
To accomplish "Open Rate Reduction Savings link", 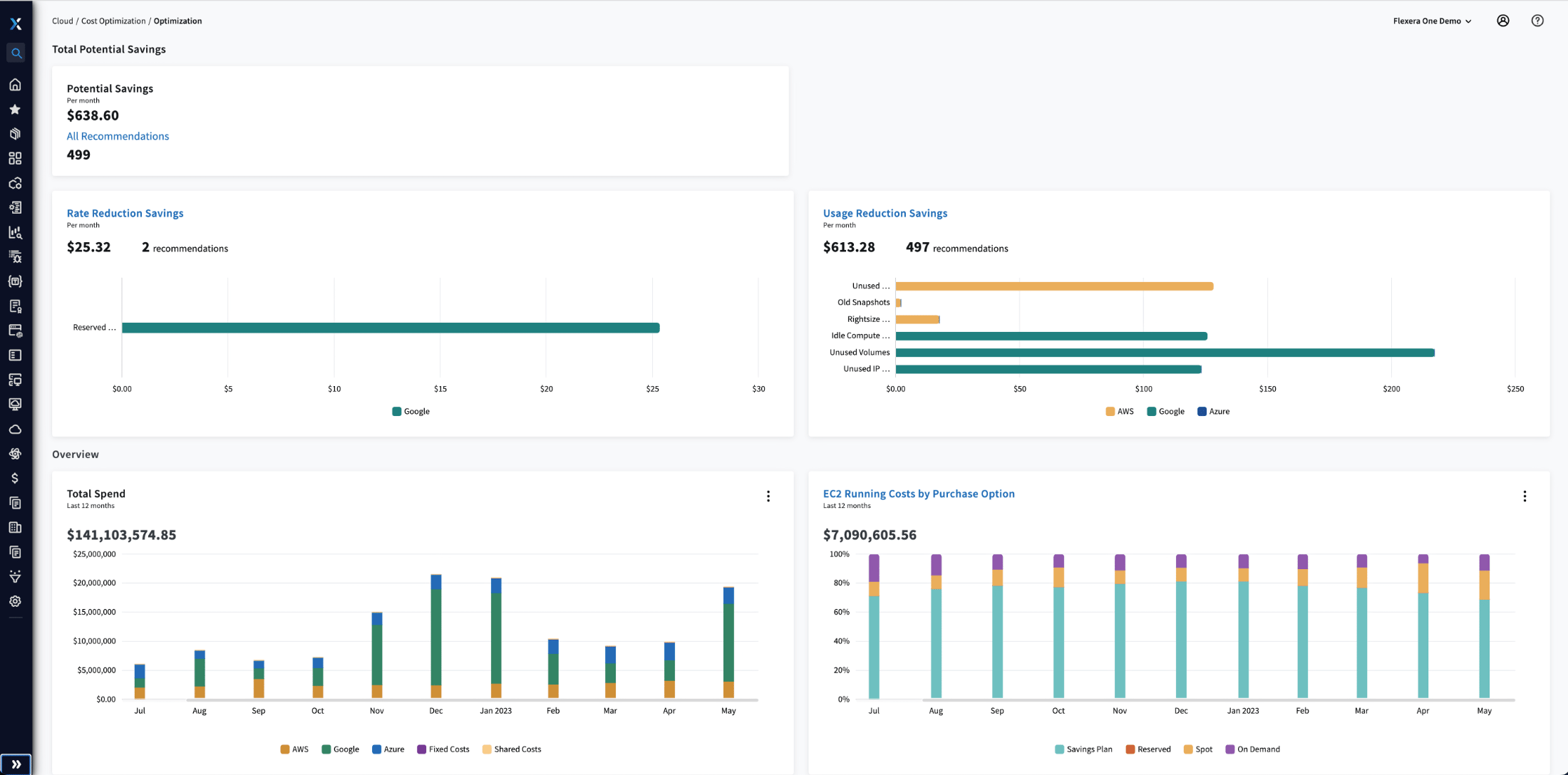I will [x=125, y=213].
